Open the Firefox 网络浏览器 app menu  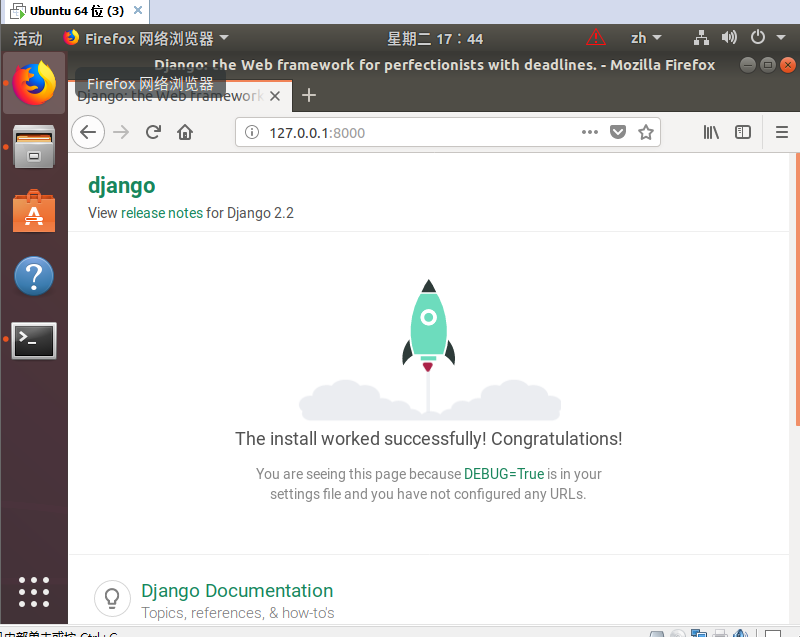146,38
